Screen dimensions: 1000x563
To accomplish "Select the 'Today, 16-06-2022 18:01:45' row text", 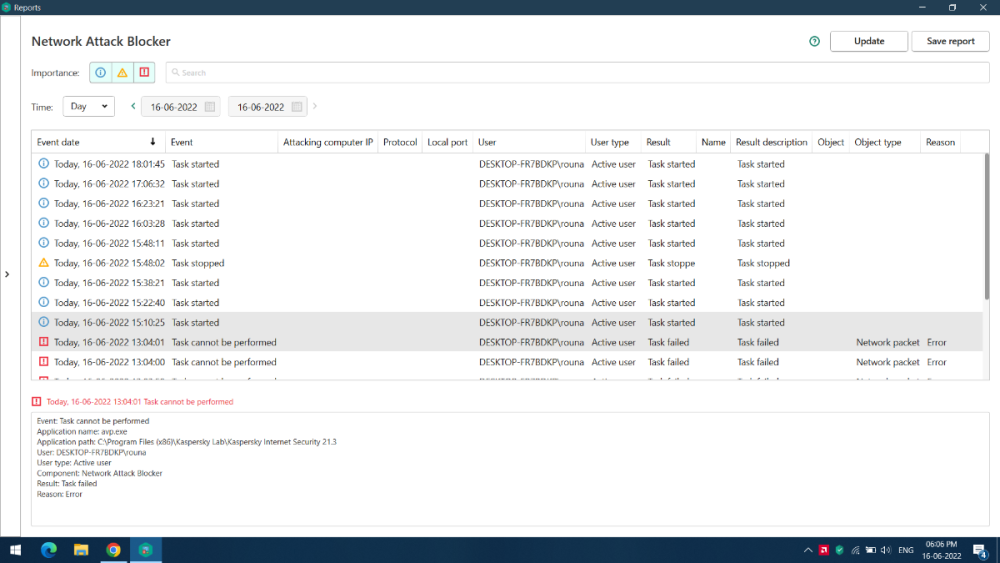I will tap(109, 164).
